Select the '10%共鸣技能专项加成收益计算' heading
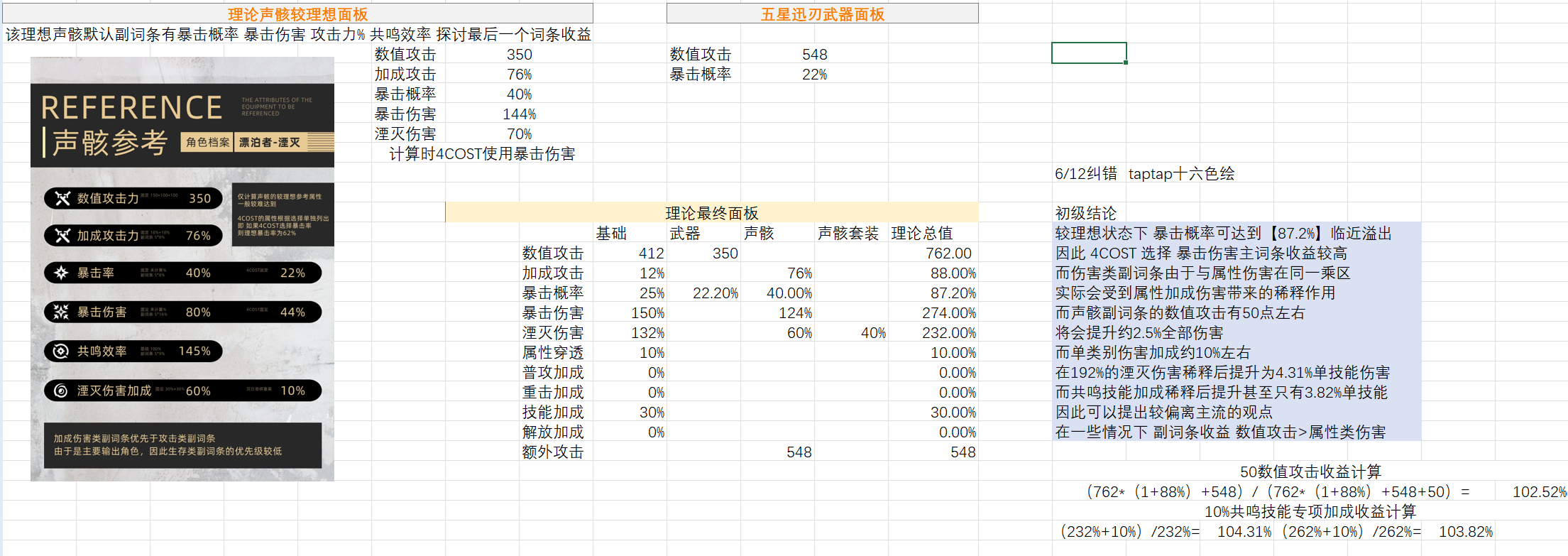This screenshot has height=556, width=1568. click(x=1310, y=512)
